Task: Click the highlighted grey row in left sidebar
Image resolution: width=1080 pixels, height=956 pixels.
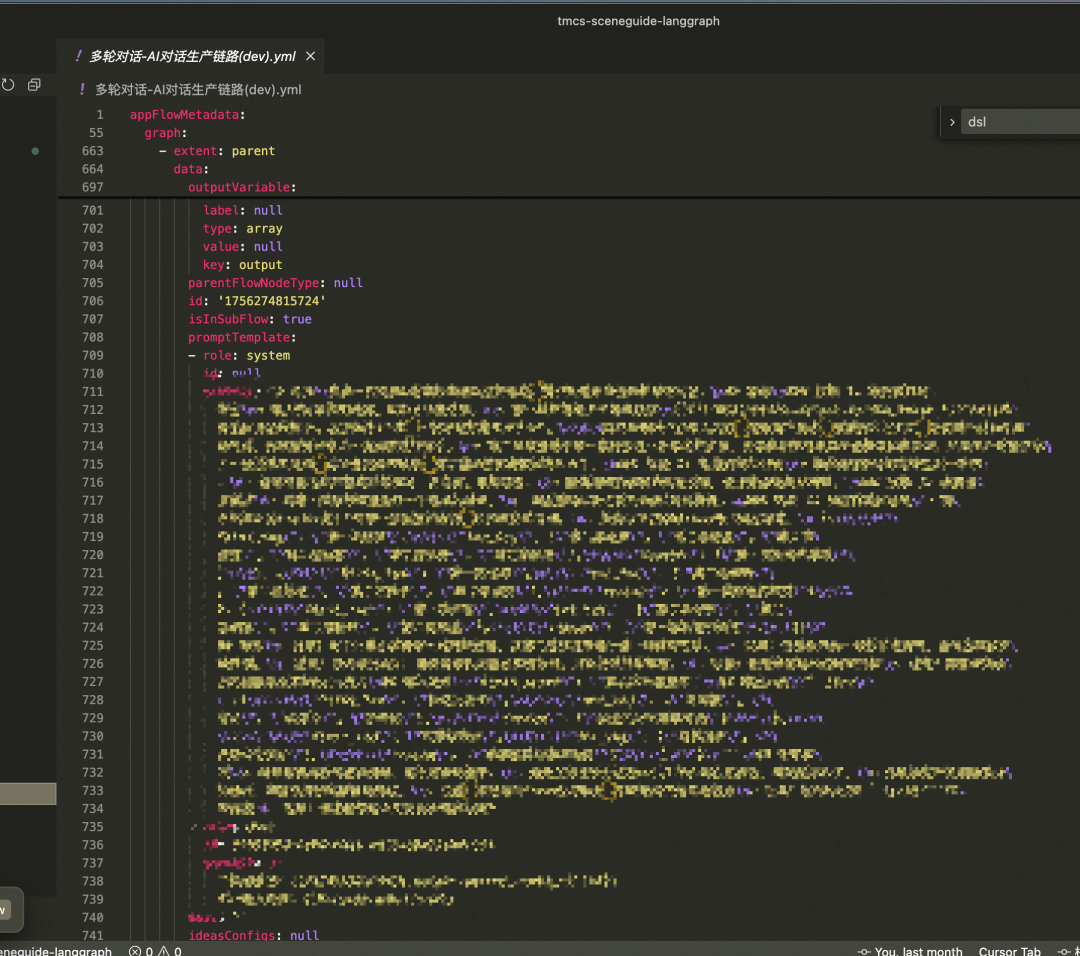Action: point(28,793)
